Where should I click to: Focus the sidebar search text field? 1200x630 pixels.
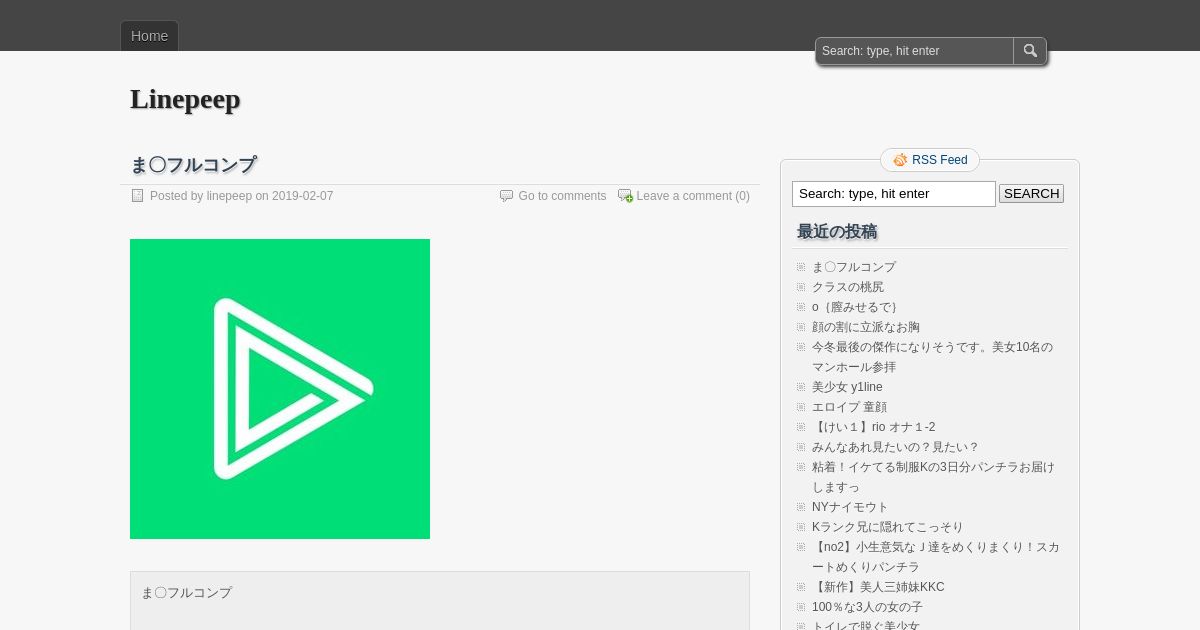click(894, 194)
